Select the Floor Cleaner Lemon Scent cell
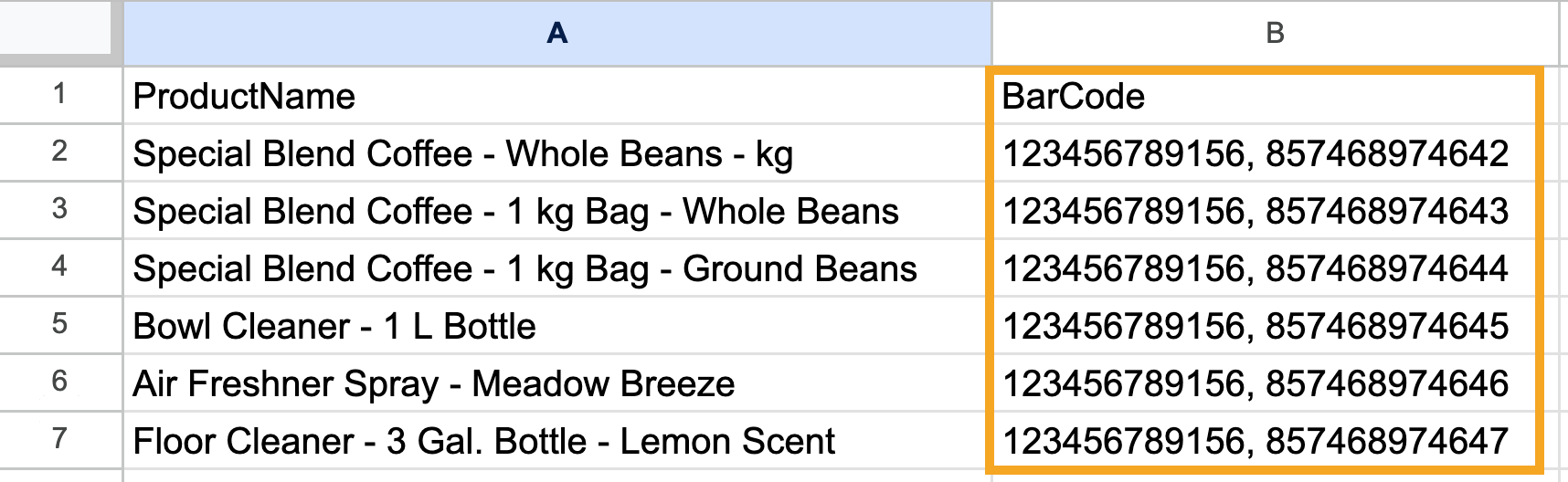 [x=556, y=441]
